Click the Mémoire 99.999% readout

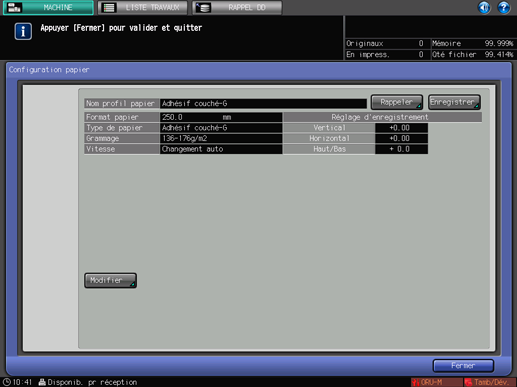(473, 43)
